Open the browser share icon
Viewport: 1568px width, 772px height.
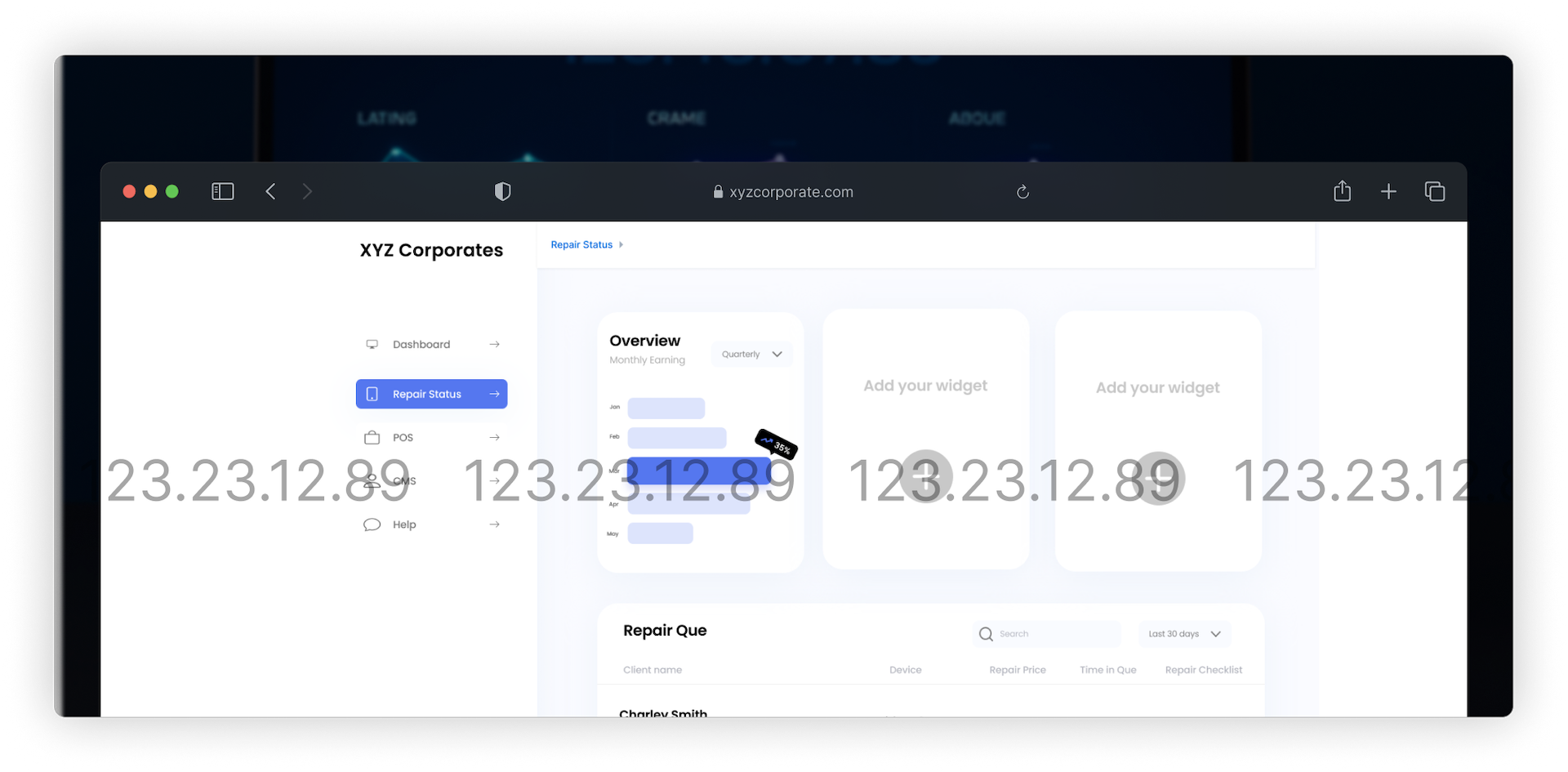(x=1342, y=191)
